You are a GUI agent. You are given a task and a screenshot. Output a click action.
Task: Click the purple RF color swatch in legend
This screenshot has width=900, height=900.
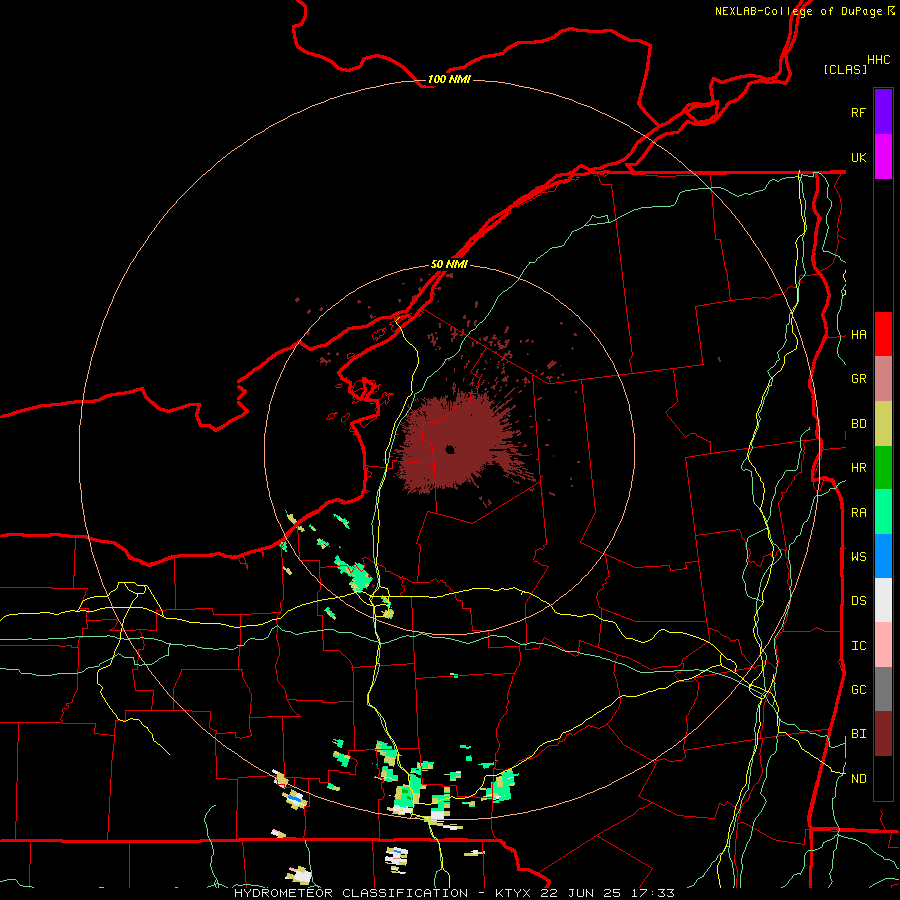tap(883, 112)
